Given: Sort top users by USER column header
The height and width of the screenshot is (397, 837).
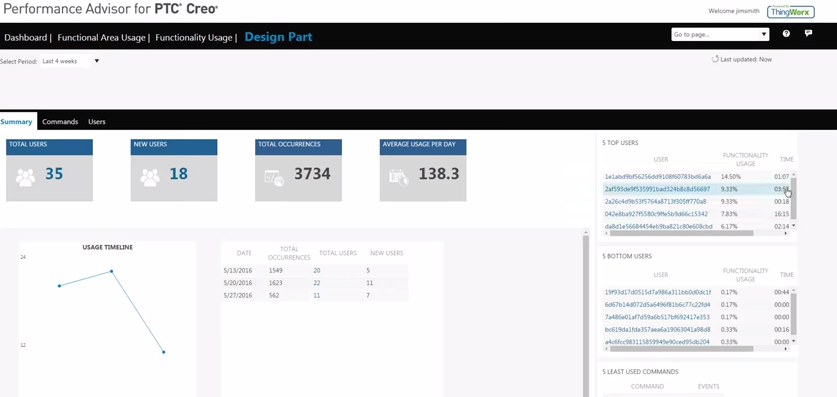Looking at the screenshot, I should [x=661, y=159].
